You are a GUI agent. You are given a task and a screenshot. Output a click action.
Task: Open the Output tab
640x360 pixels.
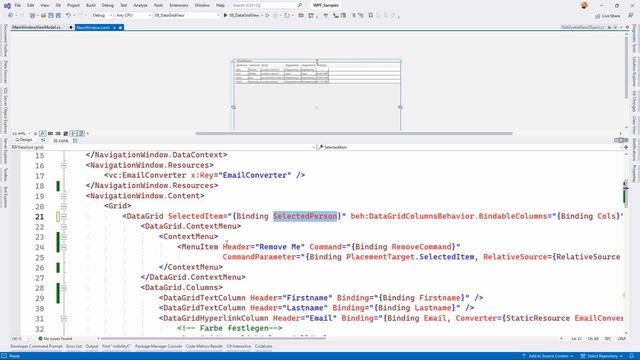click(92, 347)
